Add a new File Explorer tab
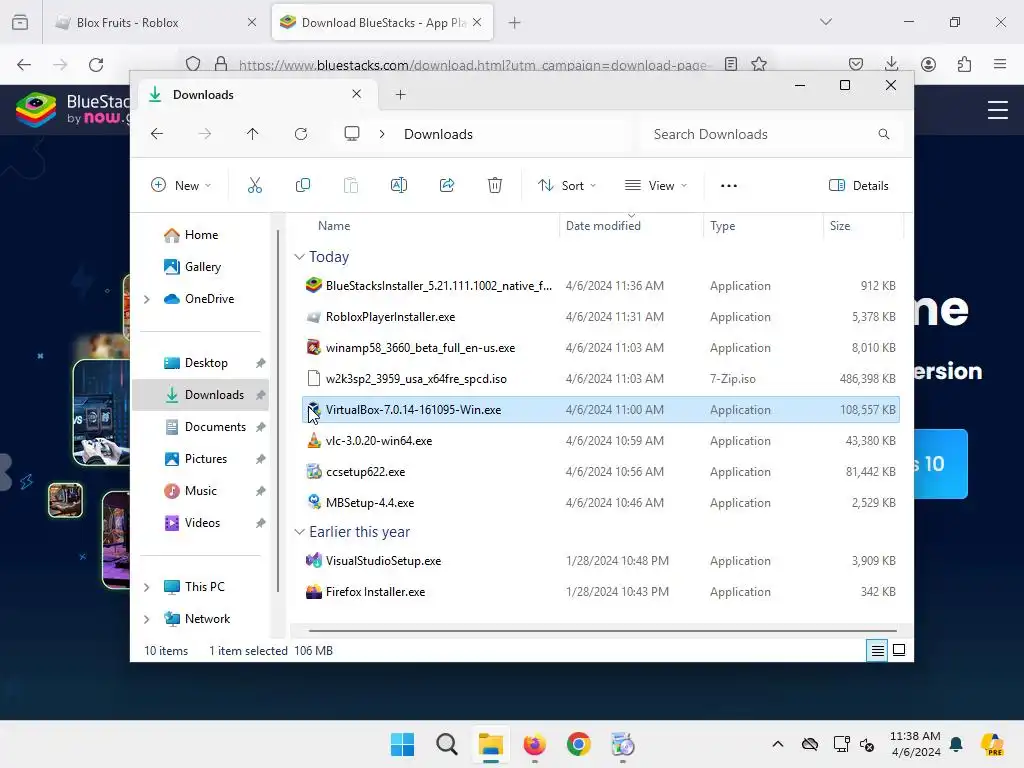The height and width of the screenshot is (768, 1024). [x=400, y=95]
